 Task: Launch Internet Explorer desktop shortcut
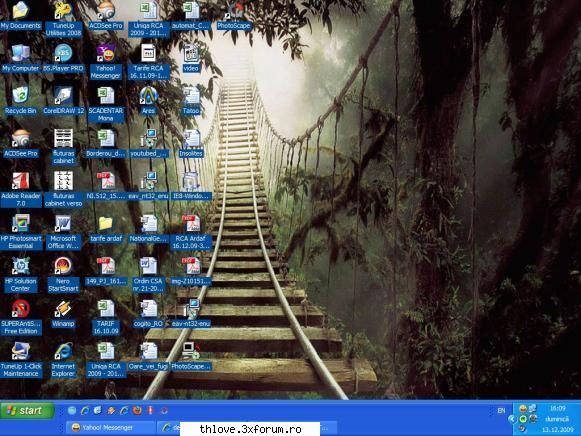tap(63, 359)
